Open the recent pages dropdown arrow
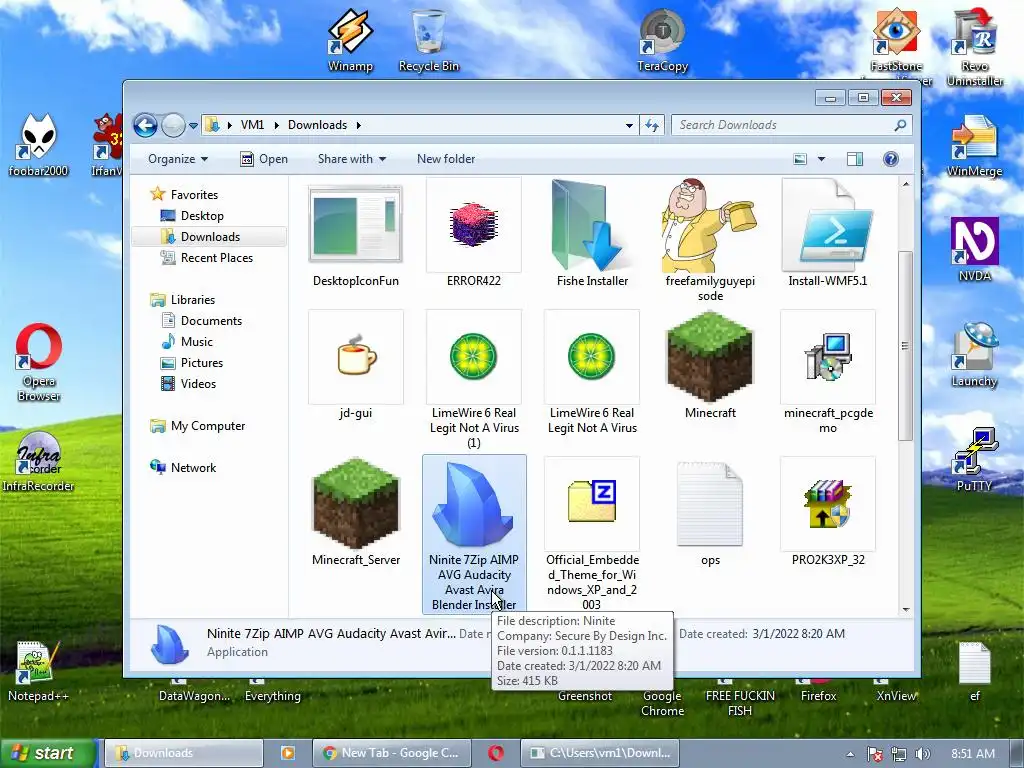1024x768 pixels. pyautogui.click(x=193, y=125)
